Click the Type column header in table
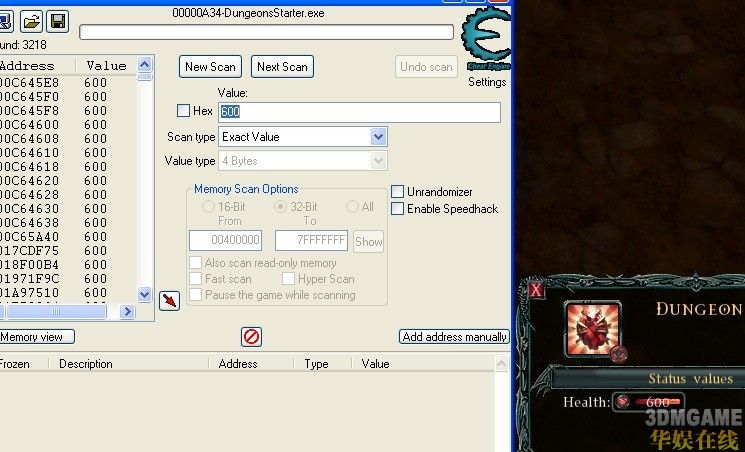745x452 pixels. point(316,364)
